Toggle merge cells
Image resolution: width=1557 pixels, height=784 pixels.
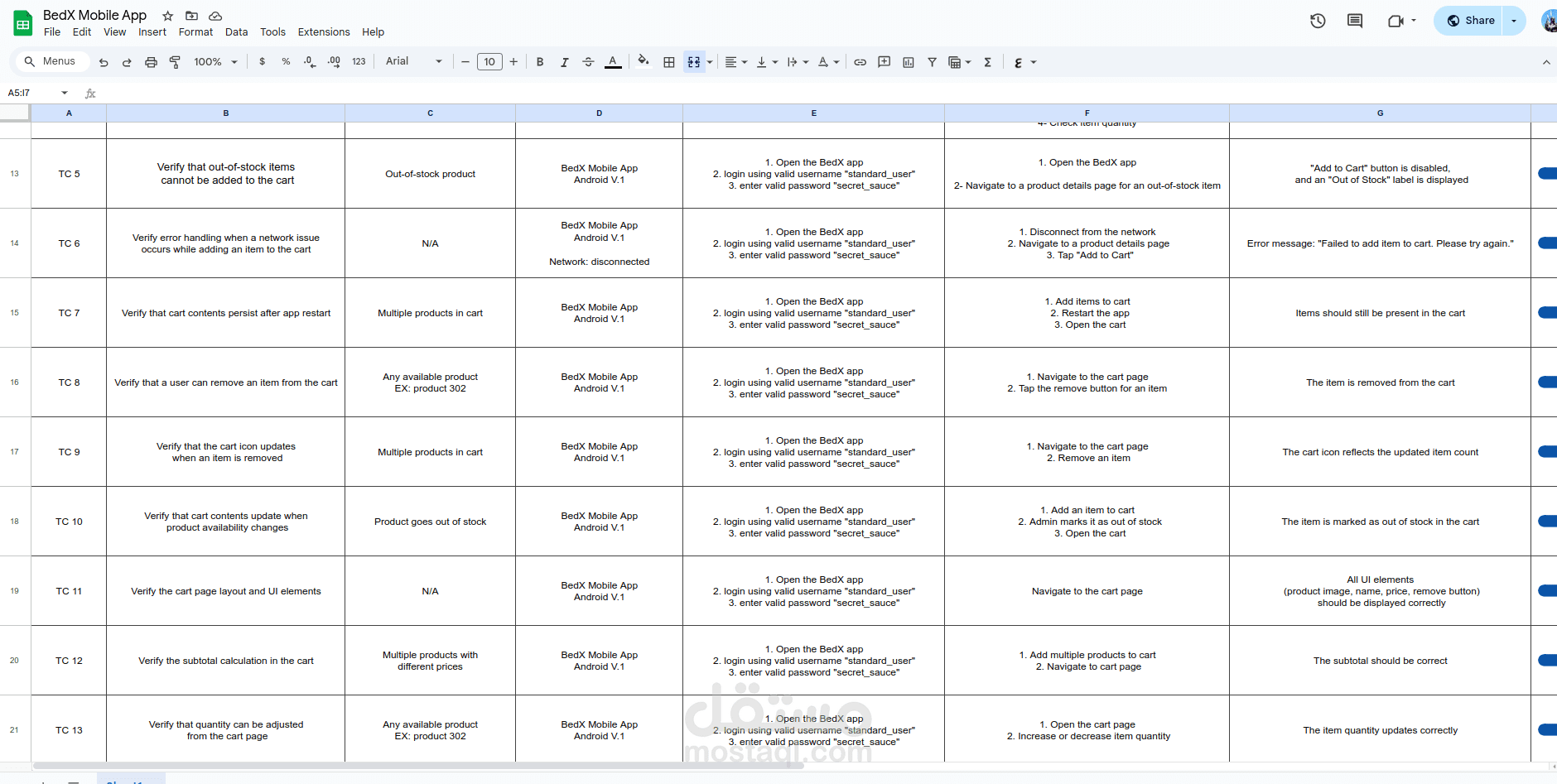[694, 62]
